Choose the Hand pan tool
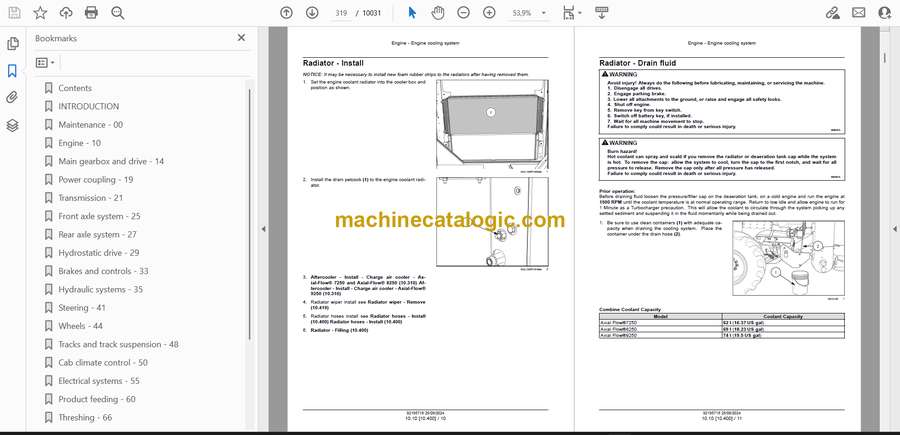The height and width of the screenshot is (435, 900). [x=438, y=13]
